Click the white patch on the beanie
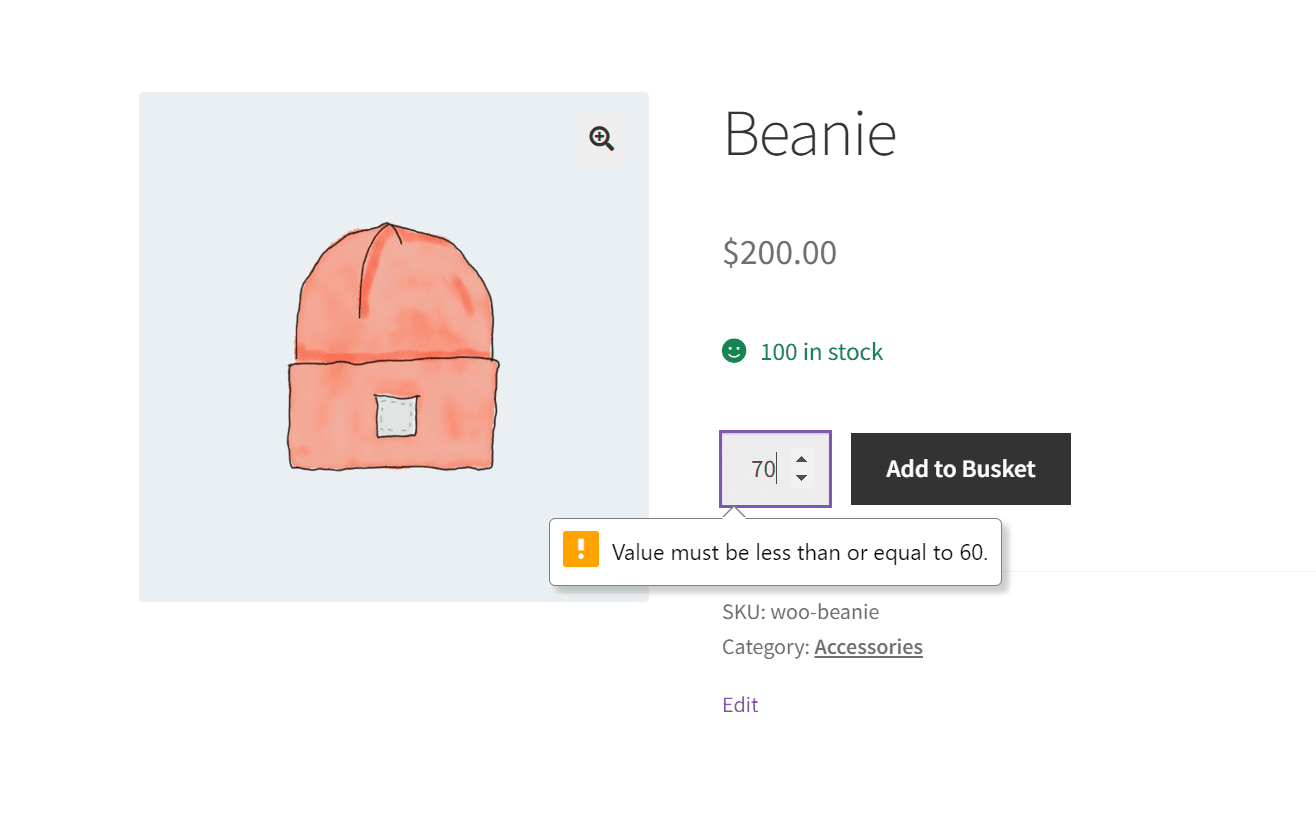The image size is (1316, 820). click(396, 415)
